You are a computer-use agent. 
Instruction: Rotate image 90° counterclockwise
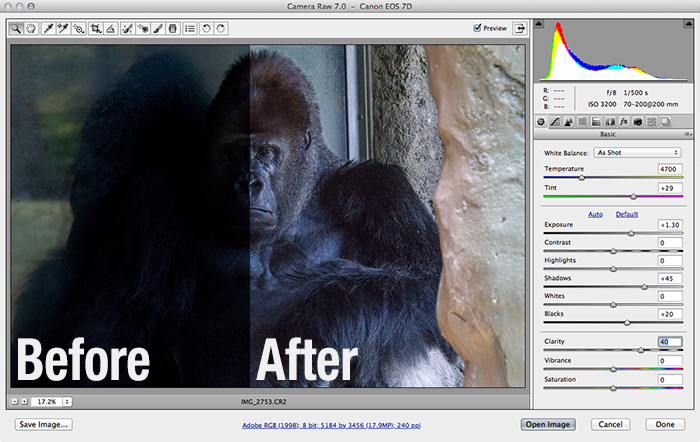[206, 29]
